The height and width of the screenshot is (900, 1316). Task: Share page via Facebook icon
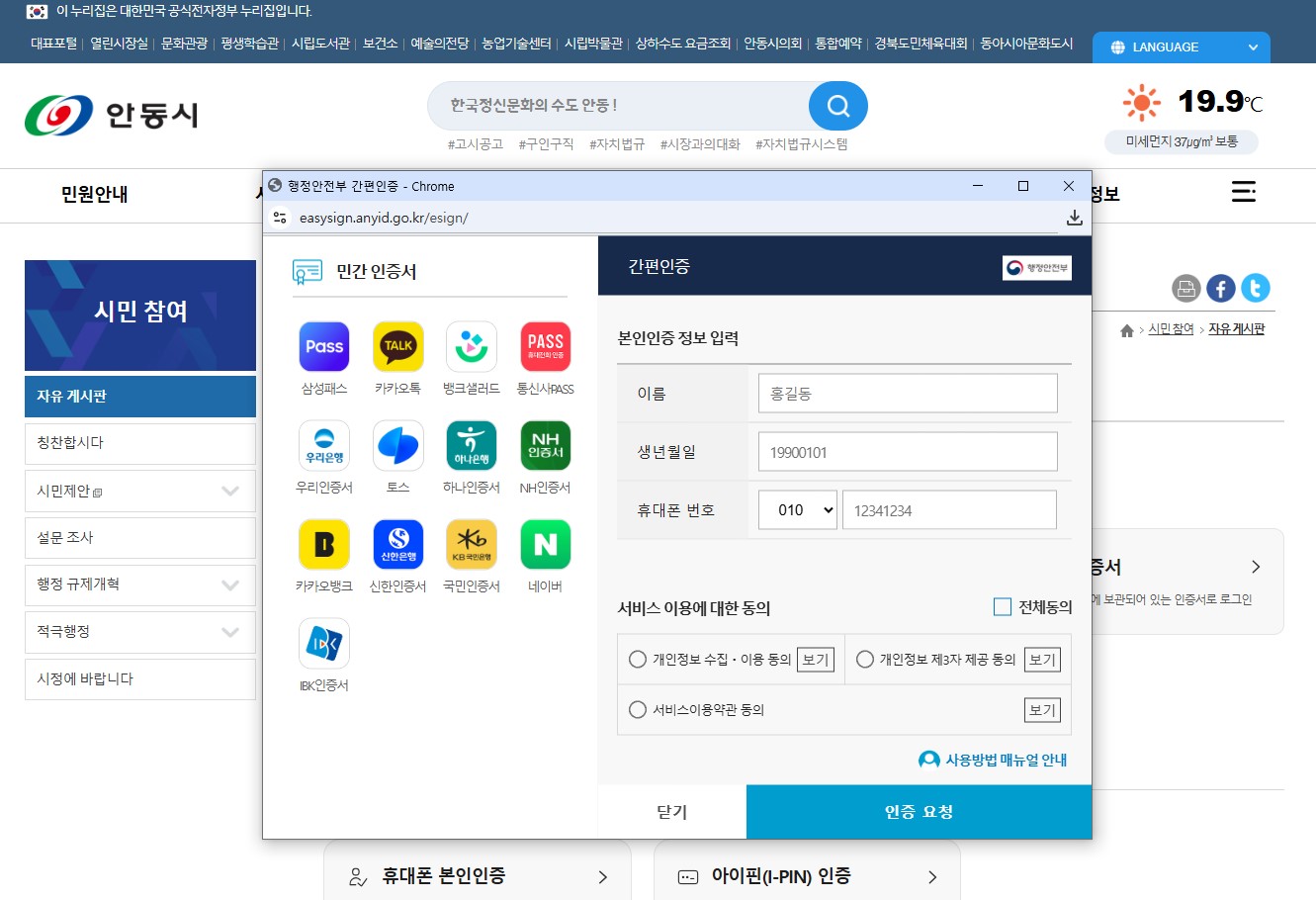pos(1221,288)
